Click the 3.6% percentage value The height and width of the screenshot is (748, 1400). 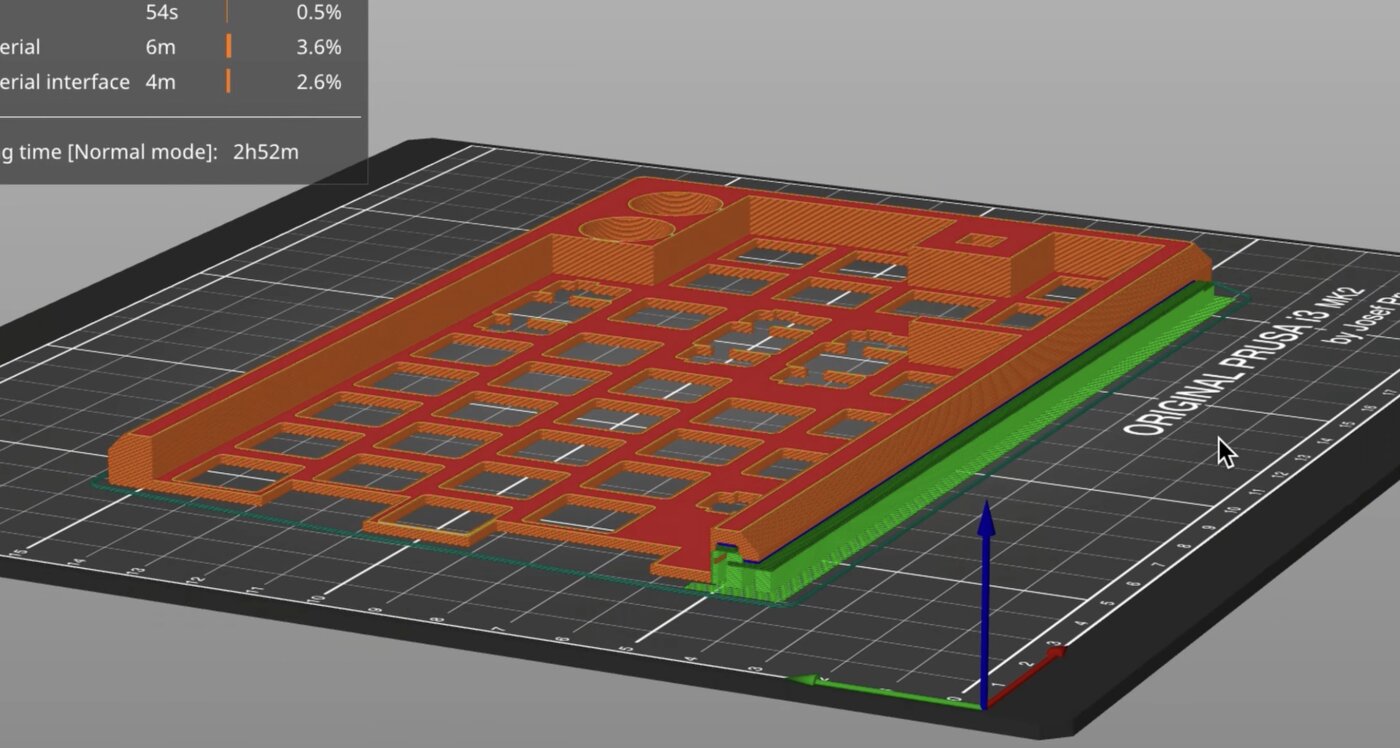click(318, 47)
